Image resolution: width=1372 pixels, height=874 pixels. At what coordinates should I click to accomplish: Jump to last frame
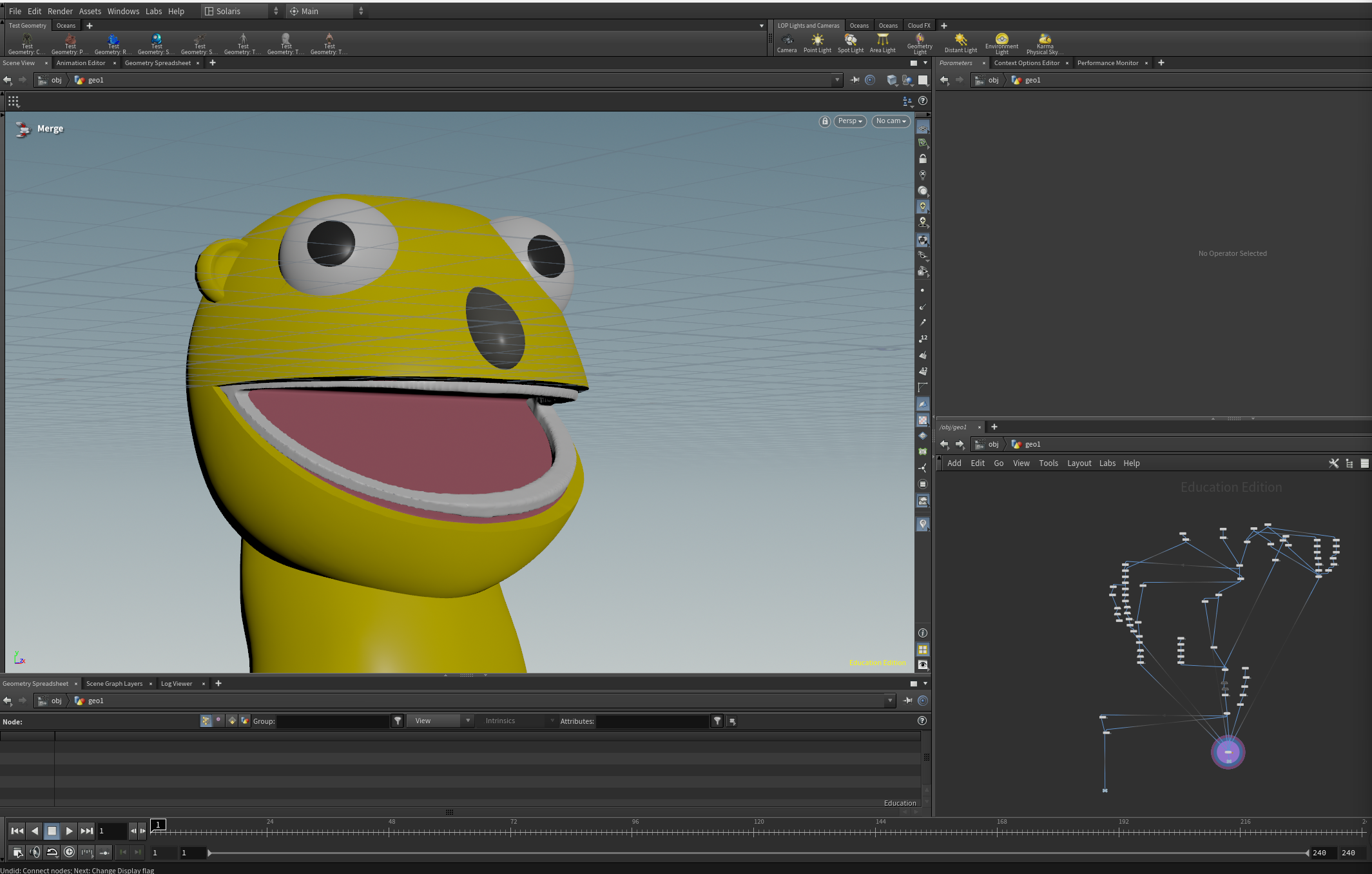[x=86, y=831]
